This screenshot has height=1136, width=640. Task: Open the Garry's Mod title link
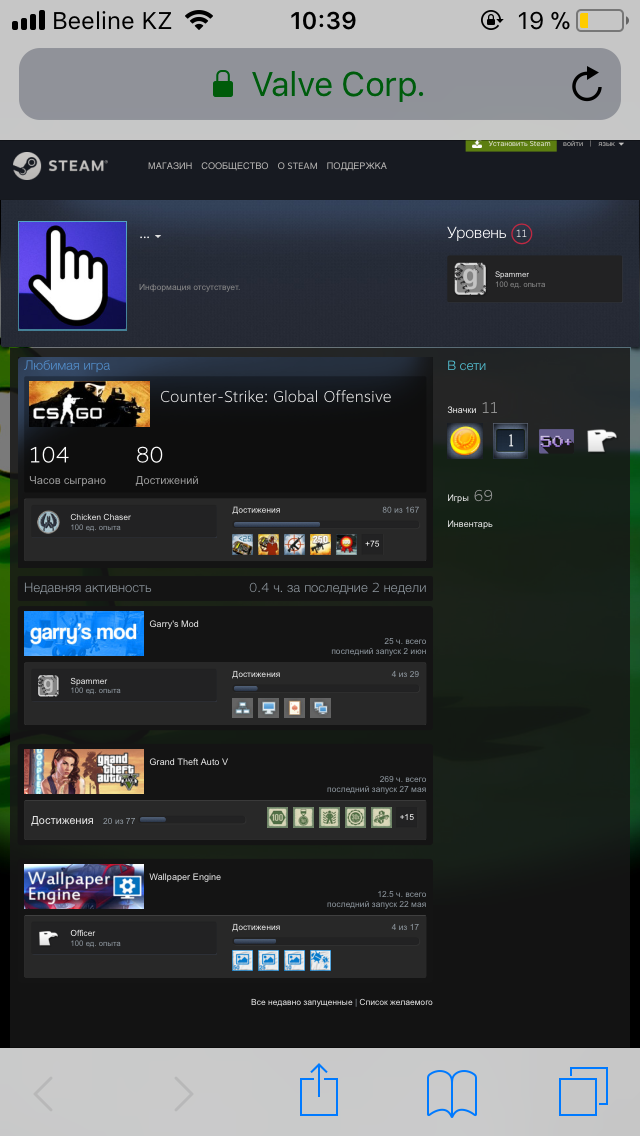[174, 624]
